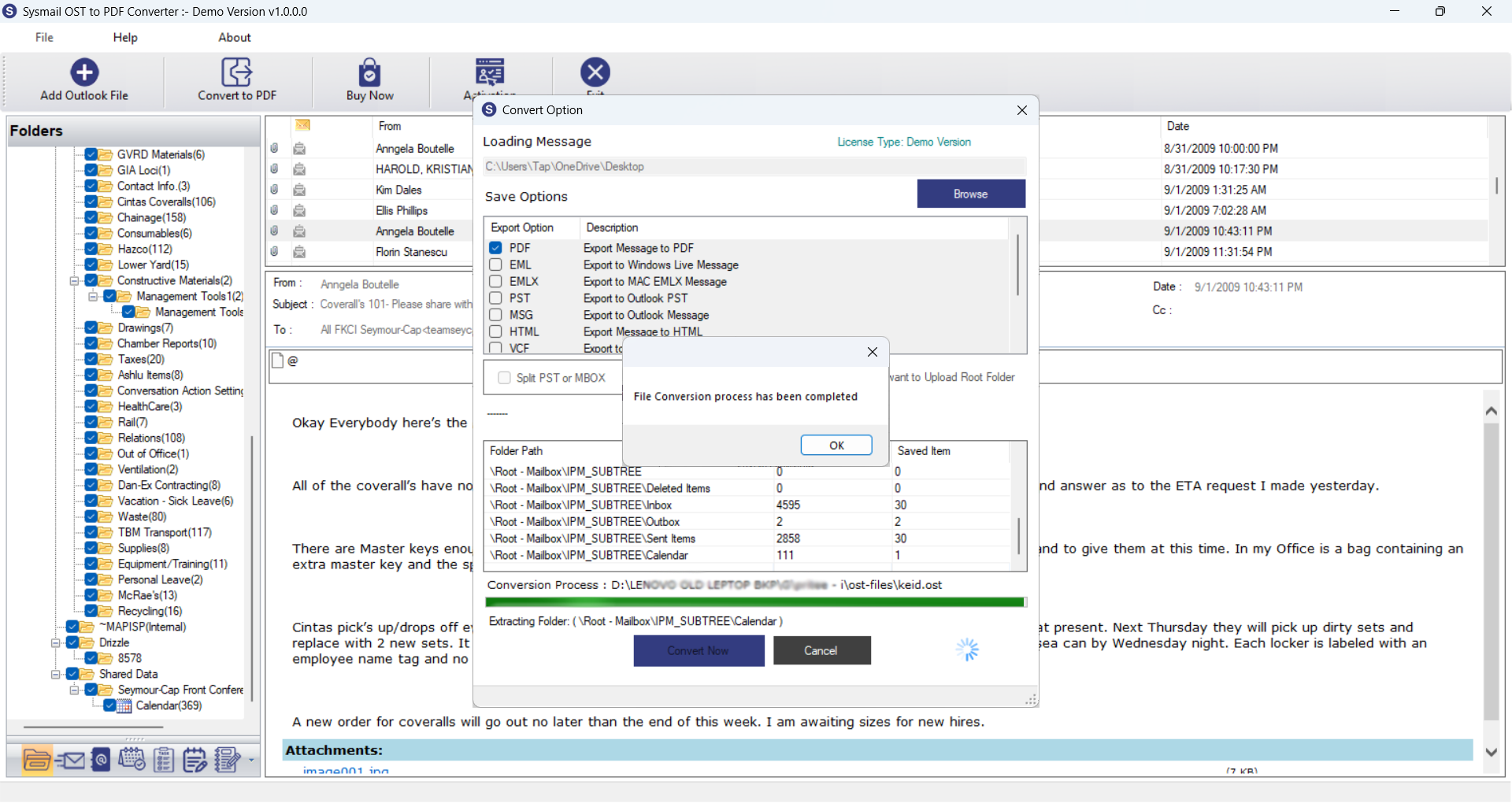Click the preview pane scroll up arrow

pyautogui.click(x=1491, y=410)
